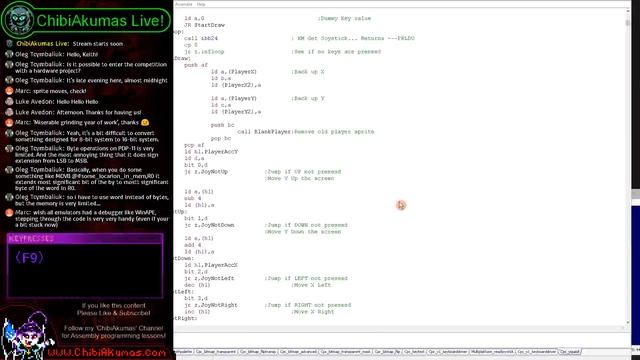
Task: Switch to the Cpc_bitmap_transparent_mask tab
Action: [x=345, y=351]
